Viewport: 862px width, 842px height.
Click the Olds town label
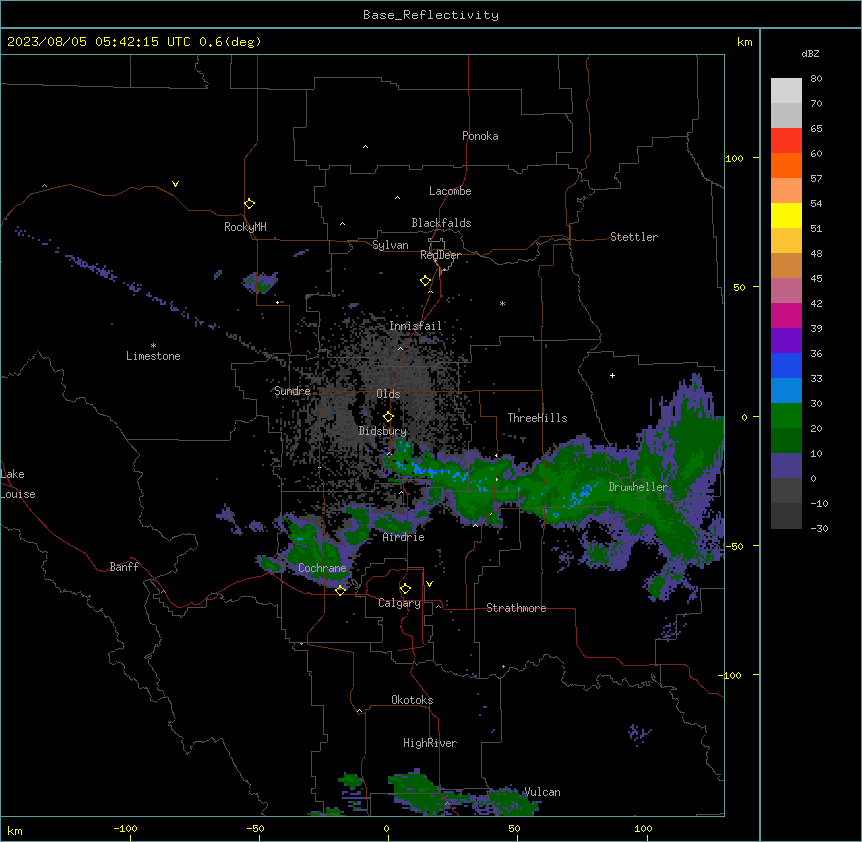(x=388, y=394)
